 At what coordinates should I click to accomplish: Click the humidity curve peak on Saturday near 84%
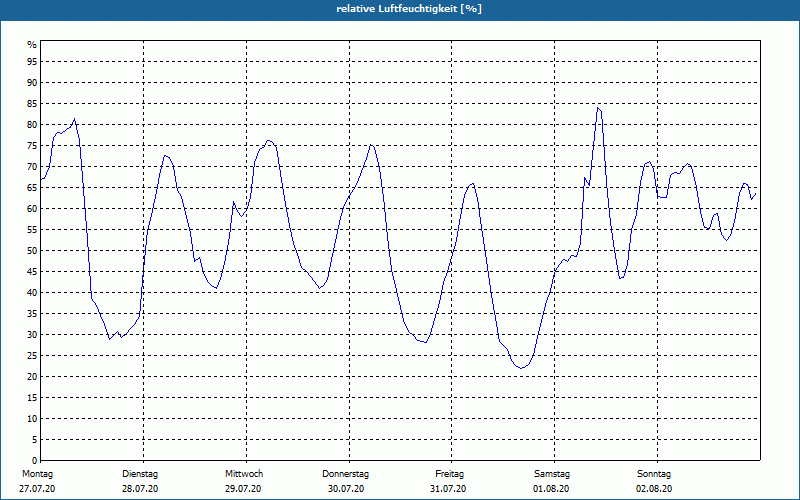(x=598, y=108)
